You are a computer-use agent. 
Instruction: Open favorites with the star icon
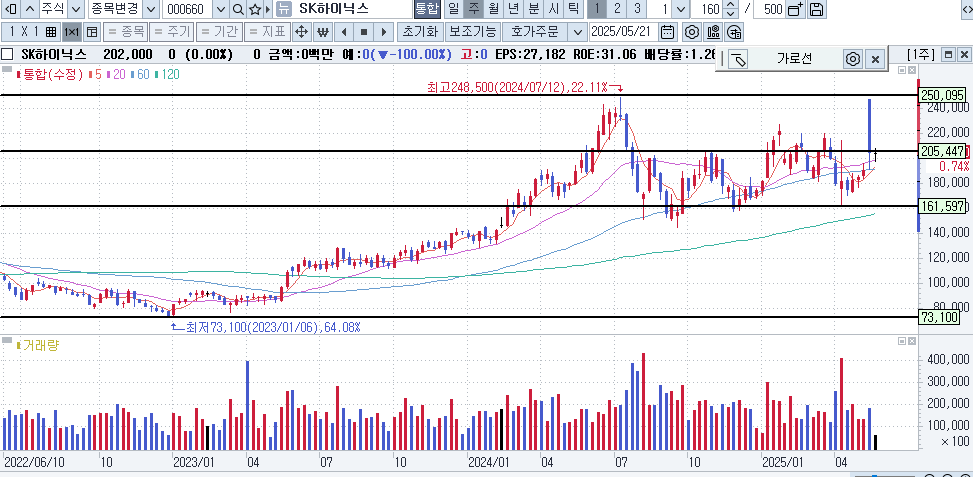coord(254,9)
